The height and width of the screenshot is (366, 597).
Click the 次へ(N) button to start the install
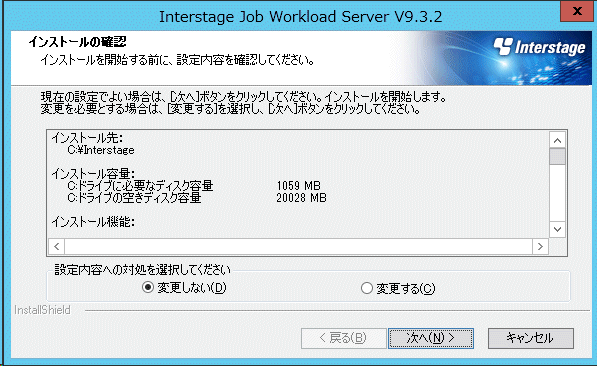point(431,338)
